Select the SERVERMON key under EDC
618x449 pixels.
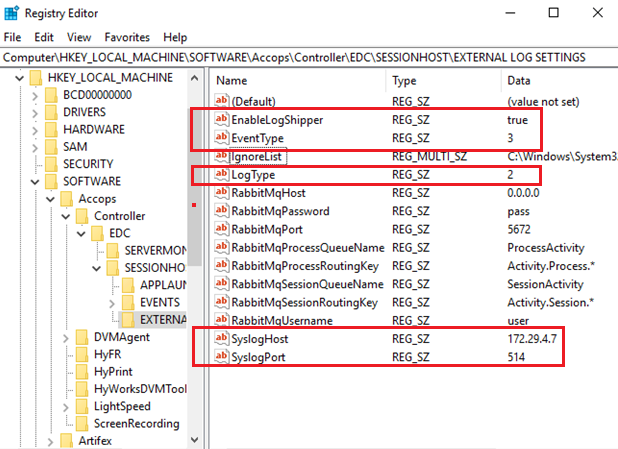tap(155, 250)
